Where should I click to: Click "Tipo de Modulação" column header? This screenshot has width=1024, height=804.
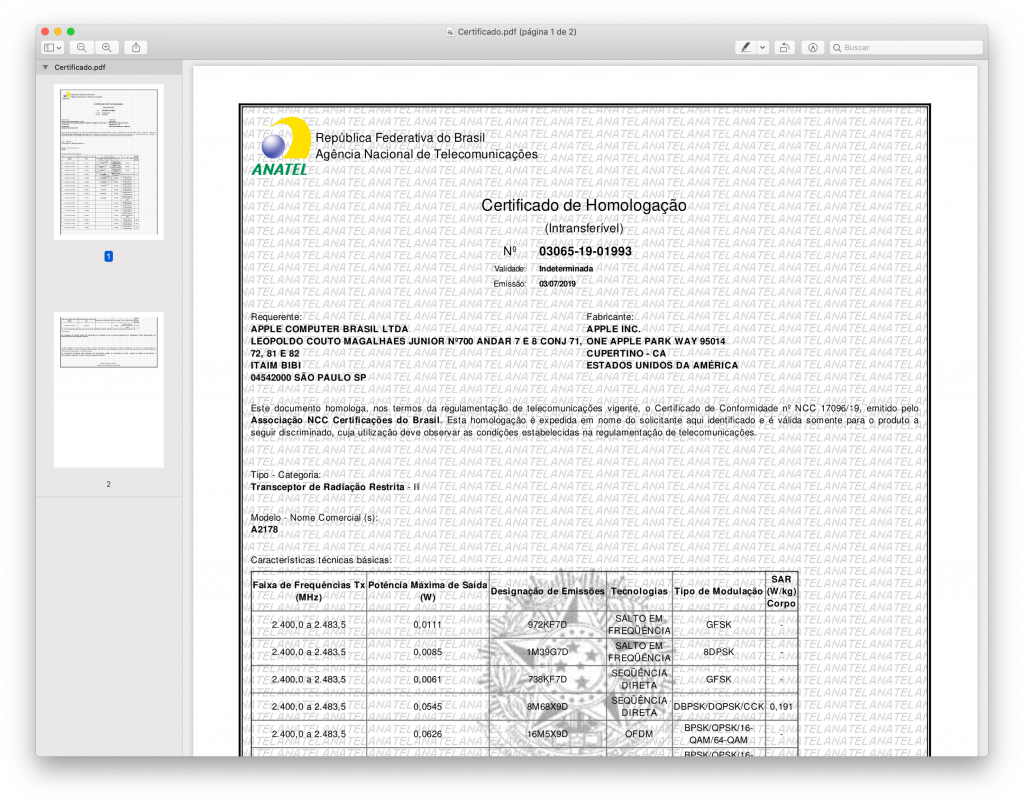(718, 592)
